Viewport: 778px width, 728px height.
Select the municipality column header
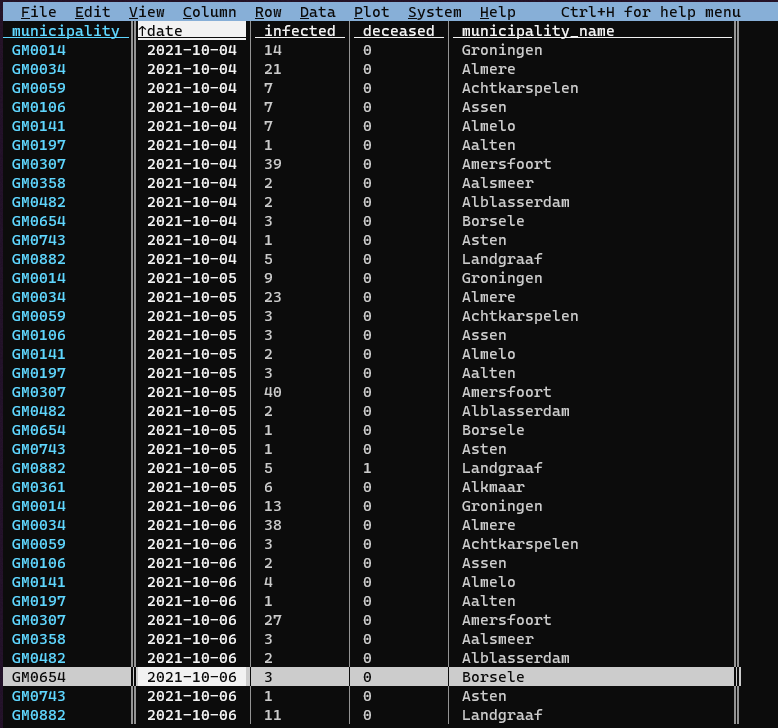[65, 31]
